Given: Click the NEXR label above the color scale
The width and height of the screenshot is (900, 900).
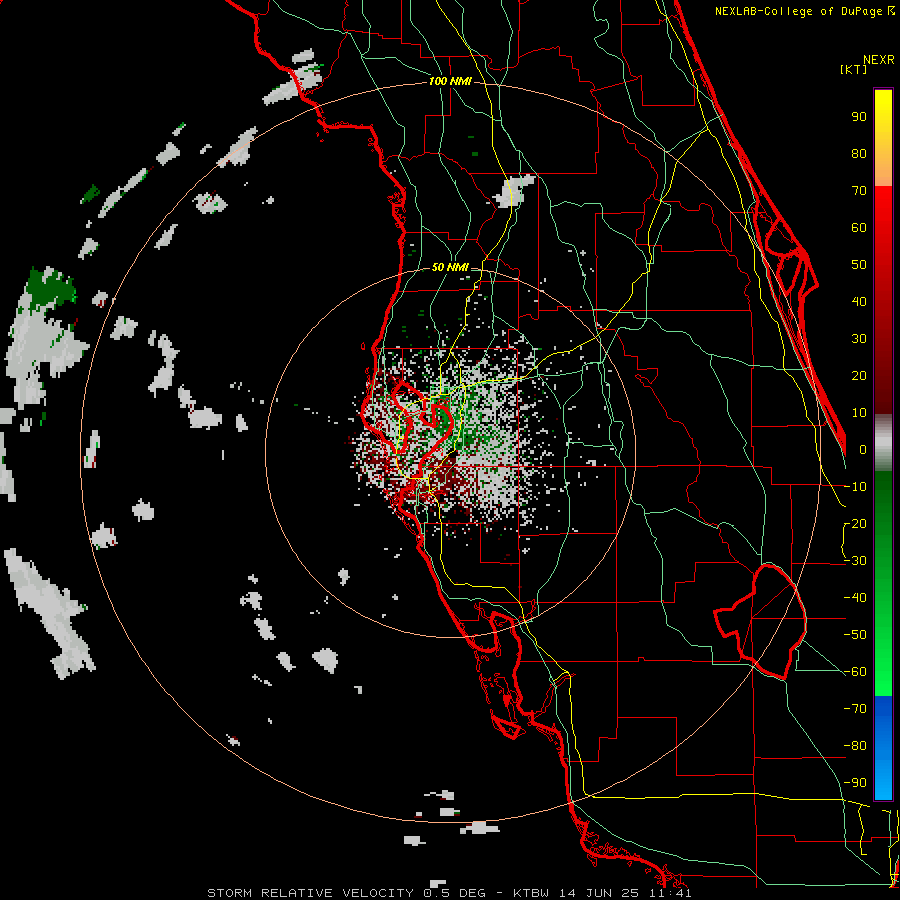Looking at the screenshot, I should [879, 60].
